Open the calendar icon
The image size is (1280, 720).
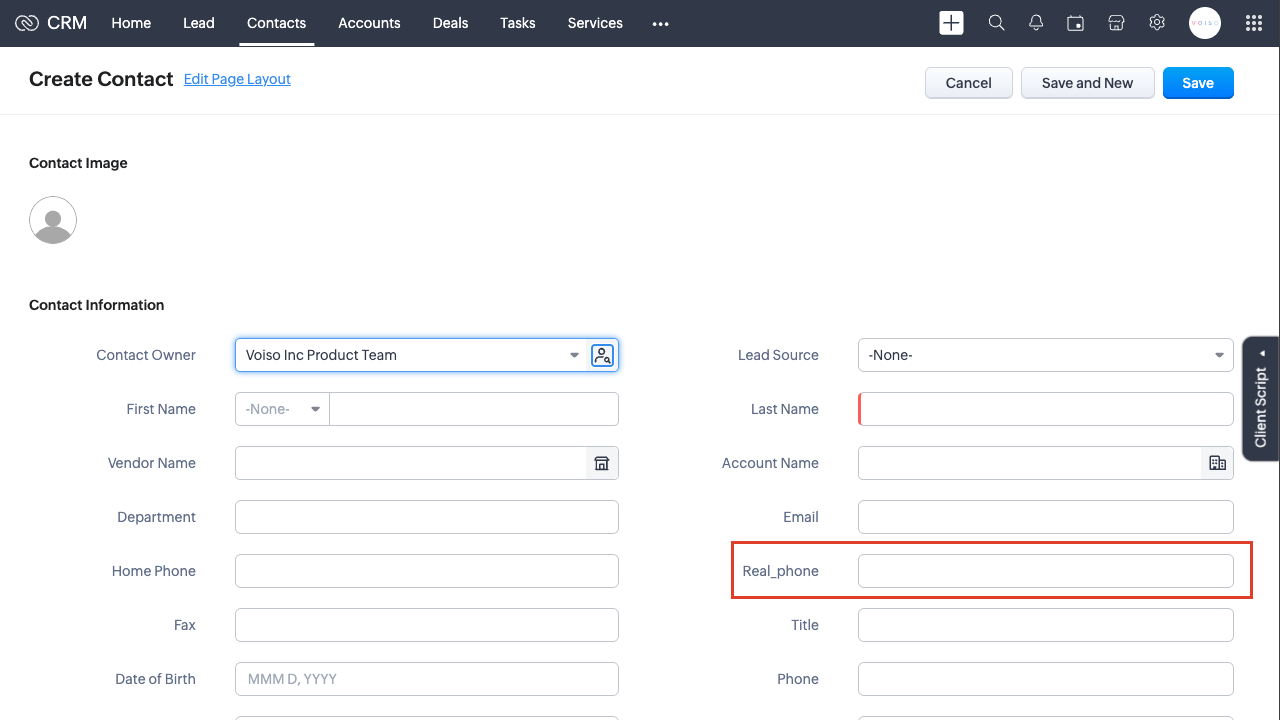click(x=1075, y=22)
